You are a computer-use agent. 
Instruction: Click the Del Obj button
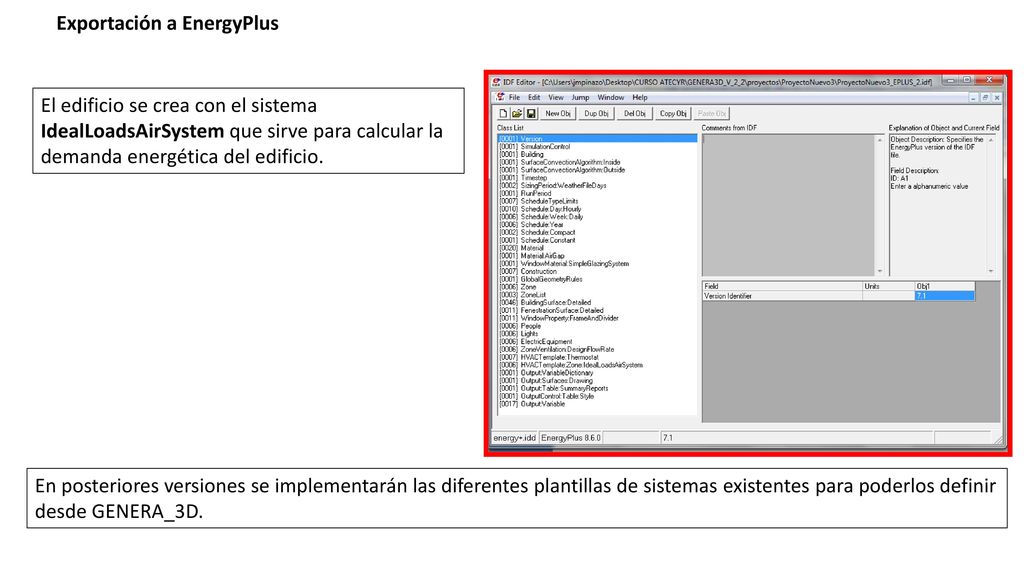point(634,114)
